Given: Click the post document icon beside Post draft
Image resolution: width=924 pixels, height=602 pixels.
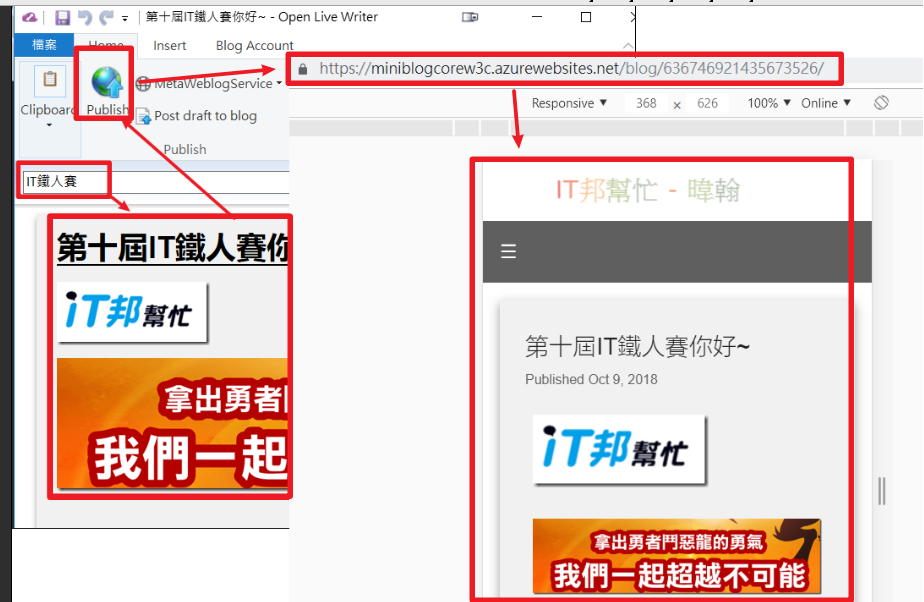Looking at the screenshot, I should (x=143, y=117).
